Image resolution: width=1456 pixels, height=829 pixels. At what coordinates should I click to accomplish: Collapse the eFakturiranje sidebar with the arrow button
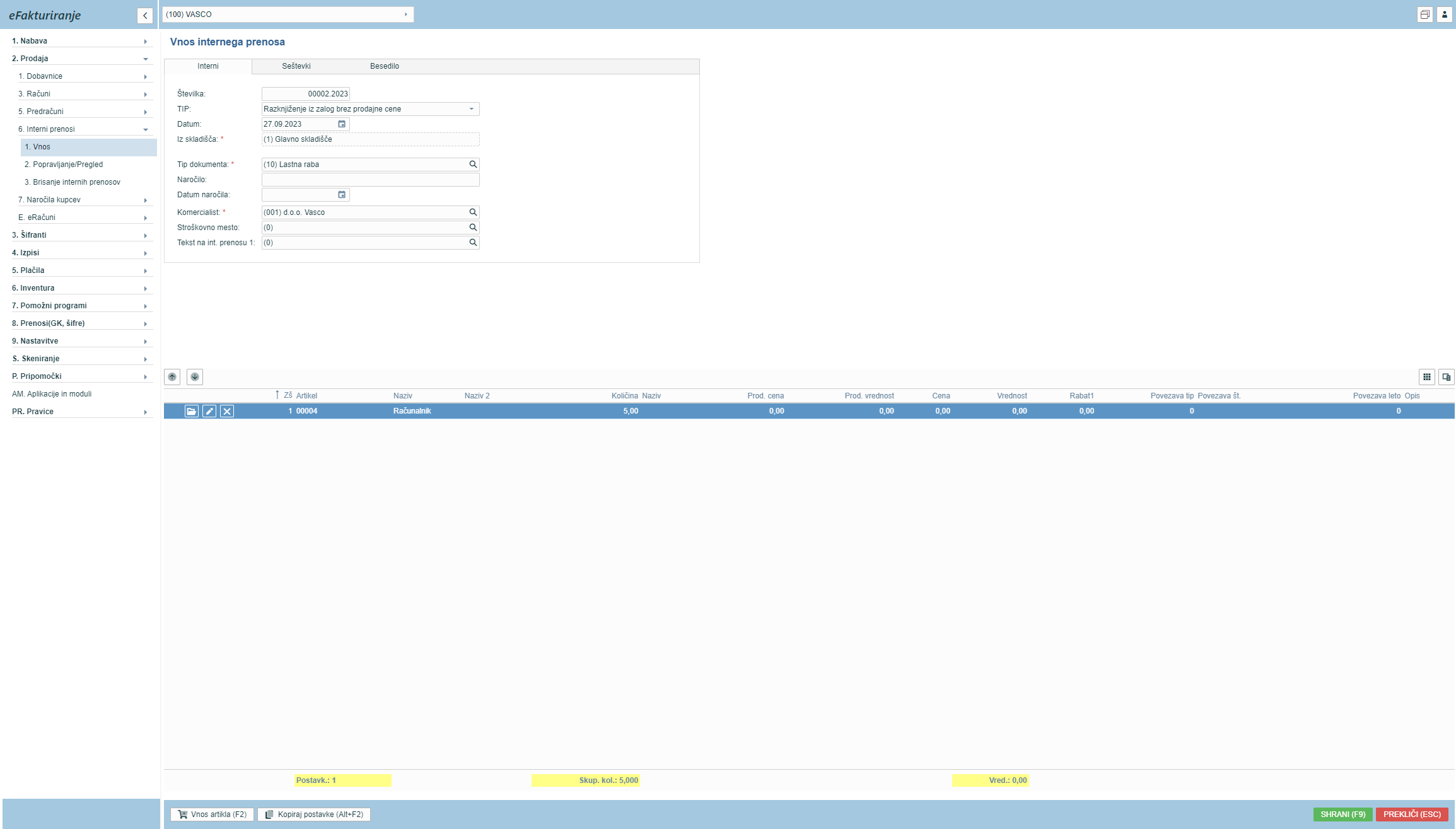145,16
